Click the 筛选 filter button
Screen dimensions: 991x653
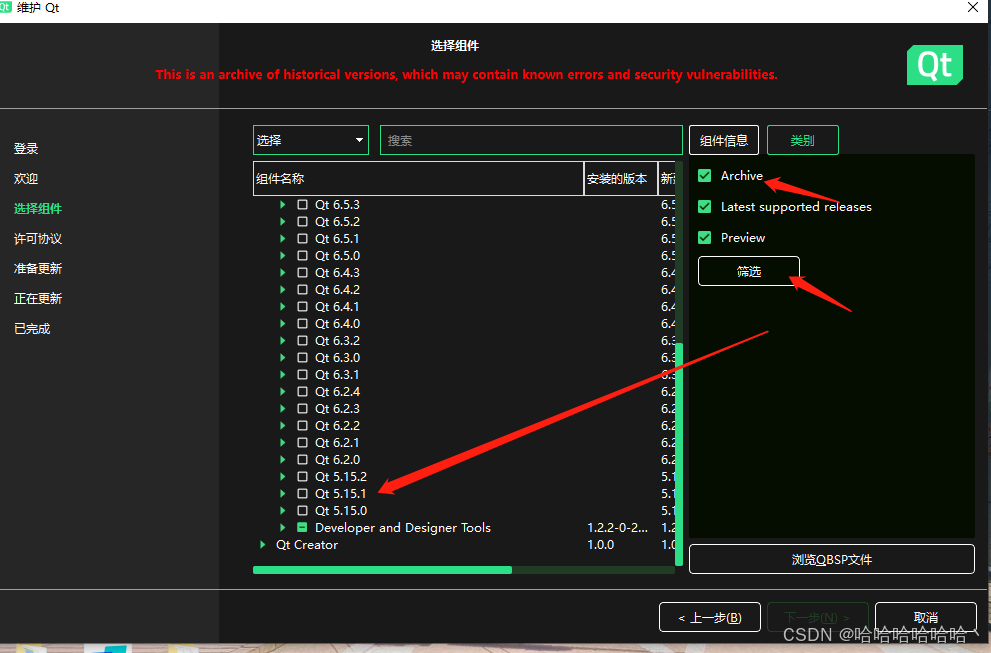click(749, 271)
